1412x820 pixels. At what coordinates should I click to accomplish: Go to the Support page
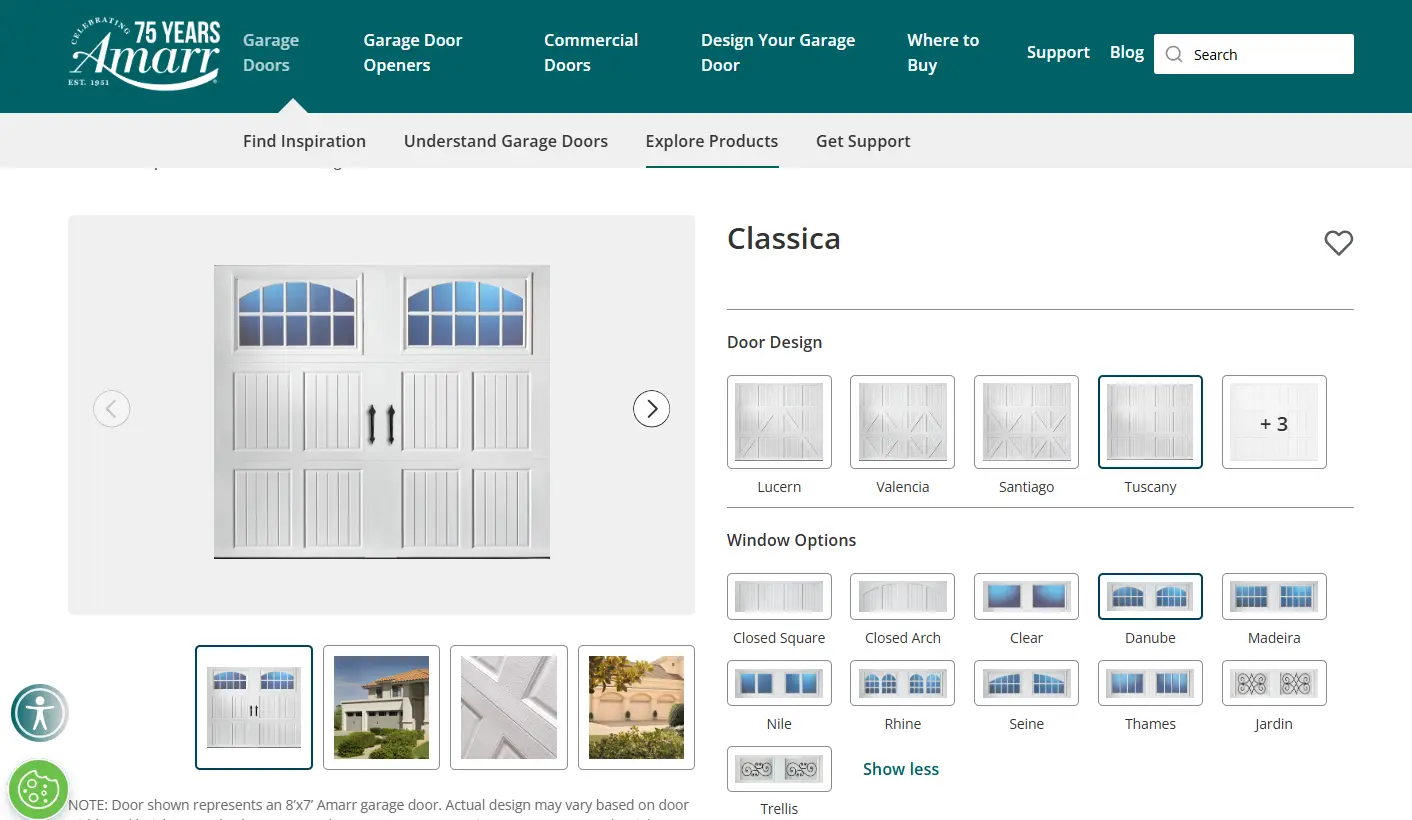pos(1058,52)
